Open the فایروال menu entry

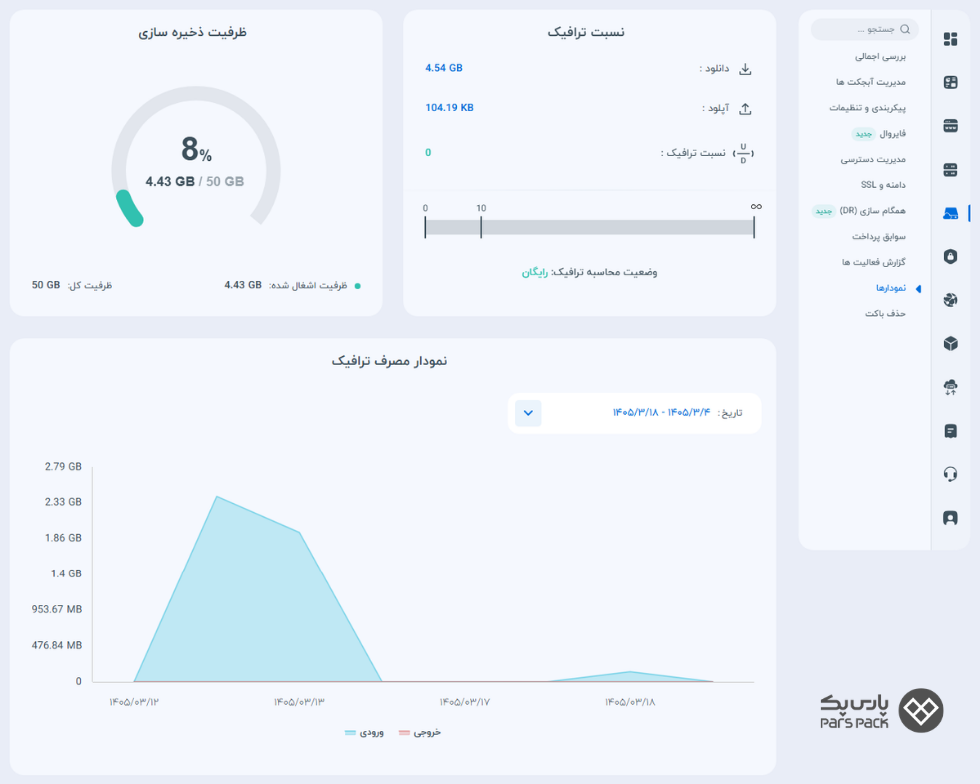[892, 134]
